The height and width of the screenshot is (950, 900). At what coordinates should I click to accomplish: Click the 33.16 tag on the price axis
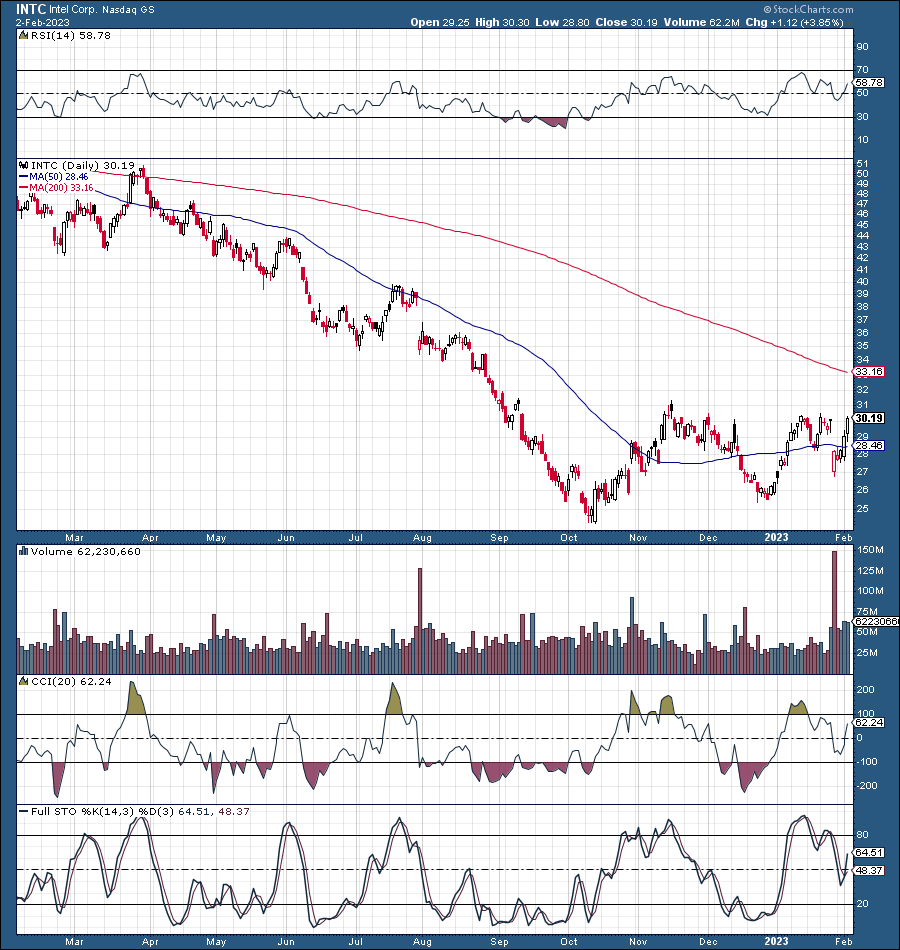tap(868, 371)
